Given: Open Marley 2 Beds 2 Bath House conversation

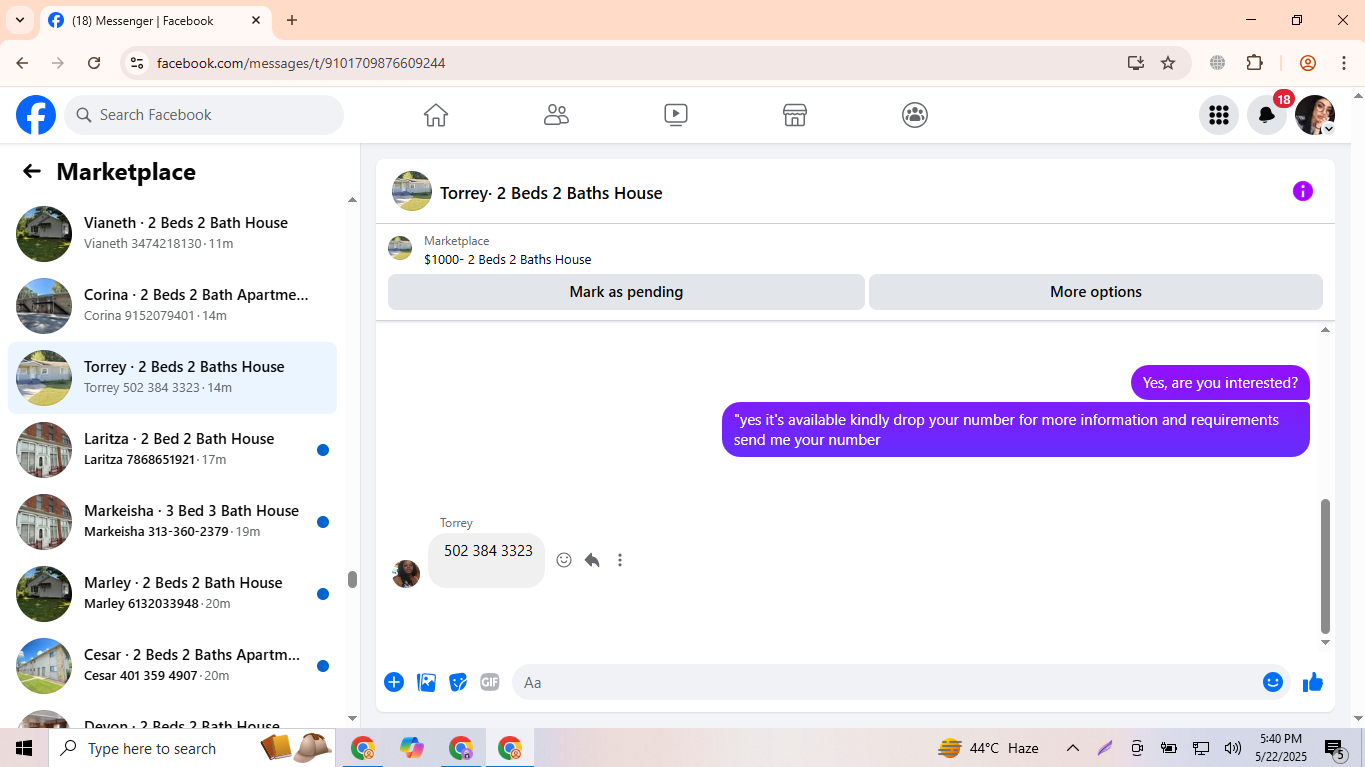Looking at the screenshot, I should click(x=172, y=594).
